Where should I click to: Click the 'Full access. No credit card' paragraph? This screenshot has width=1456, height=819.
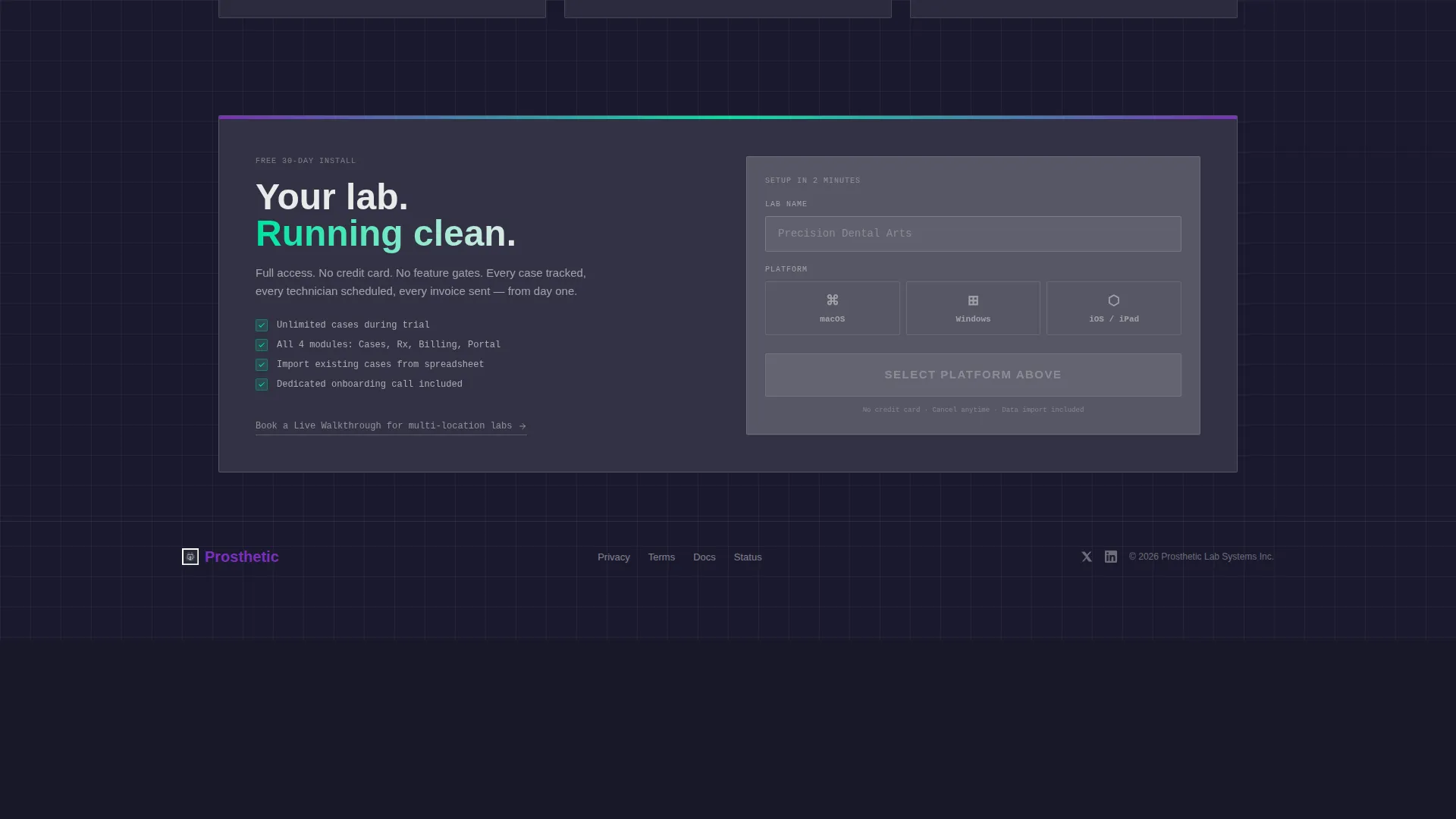click(421, 282)
